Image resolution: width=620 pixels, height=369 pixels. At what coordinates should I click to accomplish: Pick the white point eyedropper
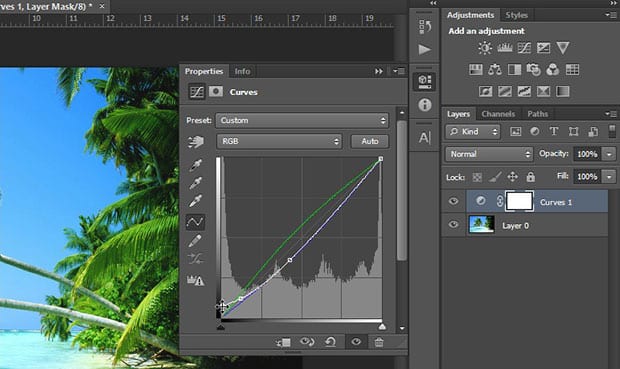point(195,201)
